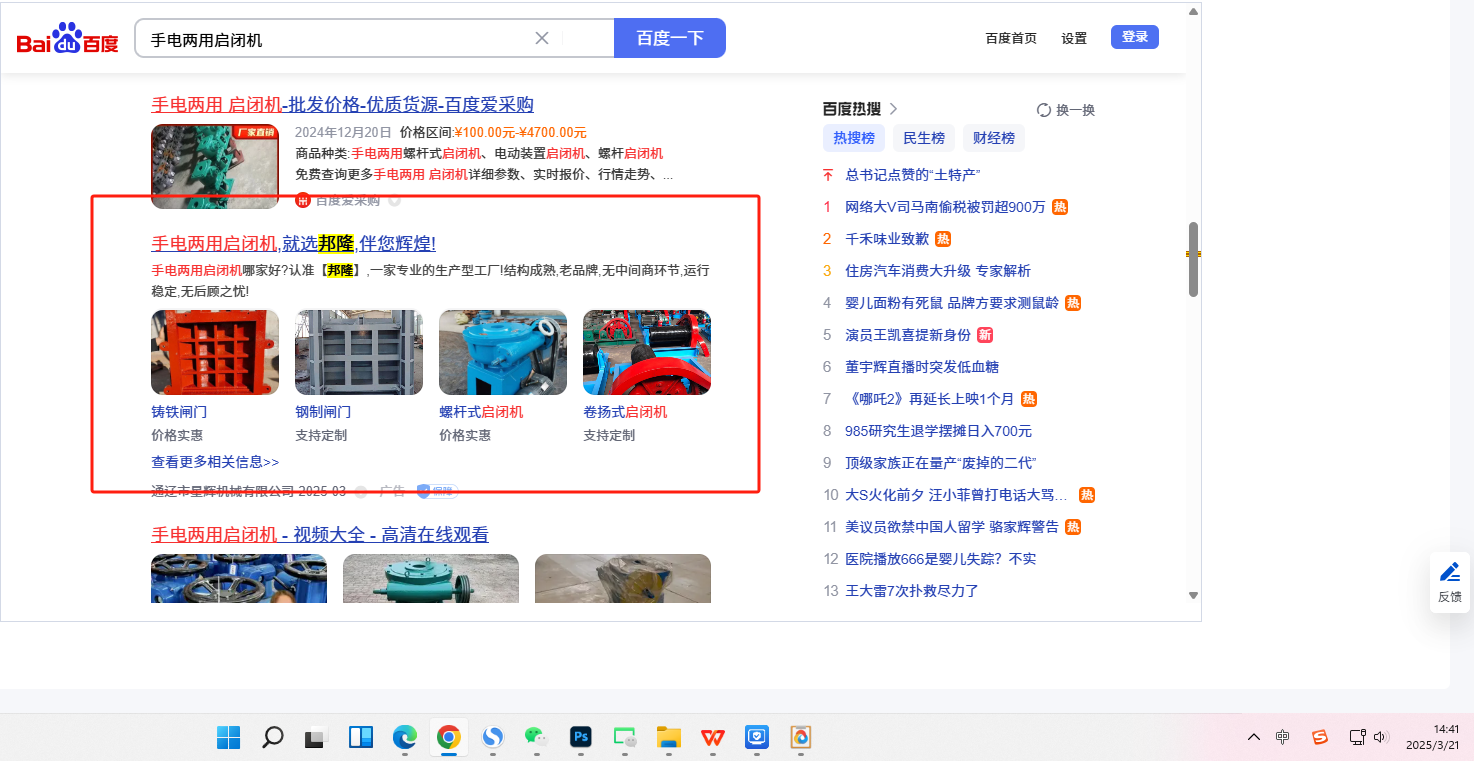This screenshot has width=1474, height=761.
Task: Click the Chinese input mode indicator 中
Action: pyautogui.click(x=1283, y=738)
